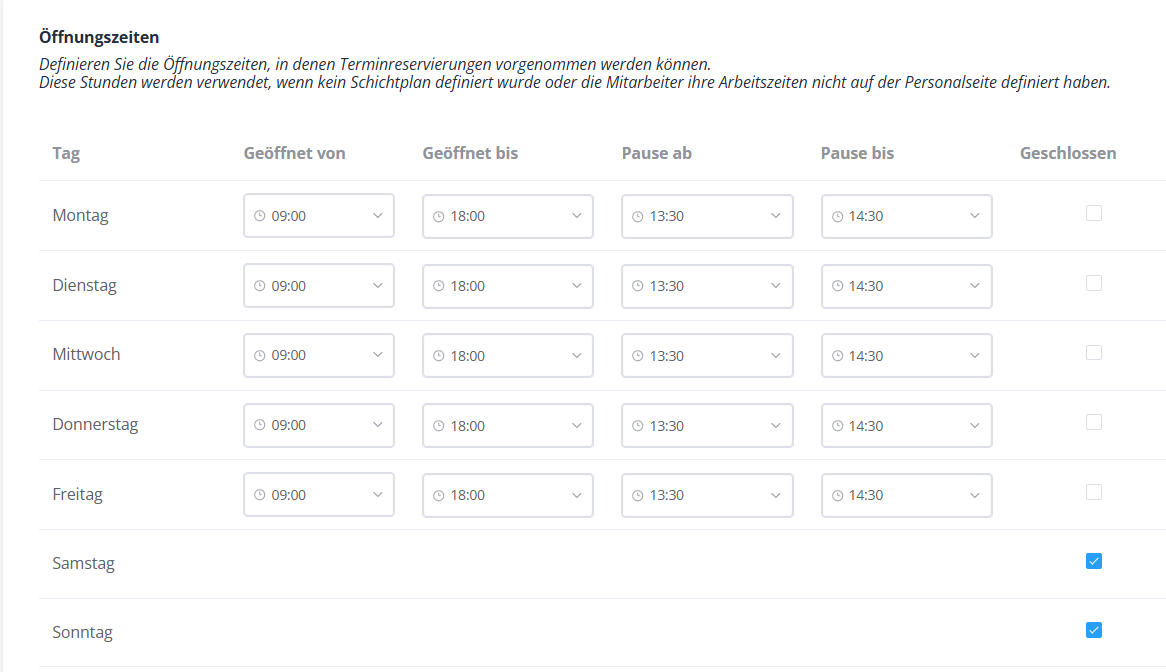Click clock icon in Mittwoch Geöffnet bis field
1166x672 pixels.
tap(439, 356)
